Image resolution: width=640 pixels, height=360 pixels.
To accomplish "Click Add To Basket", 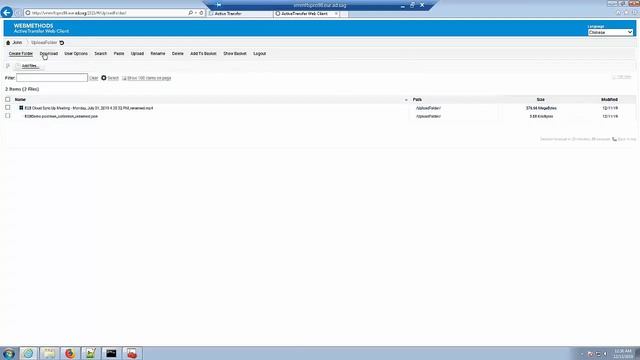I will [203, 53].
